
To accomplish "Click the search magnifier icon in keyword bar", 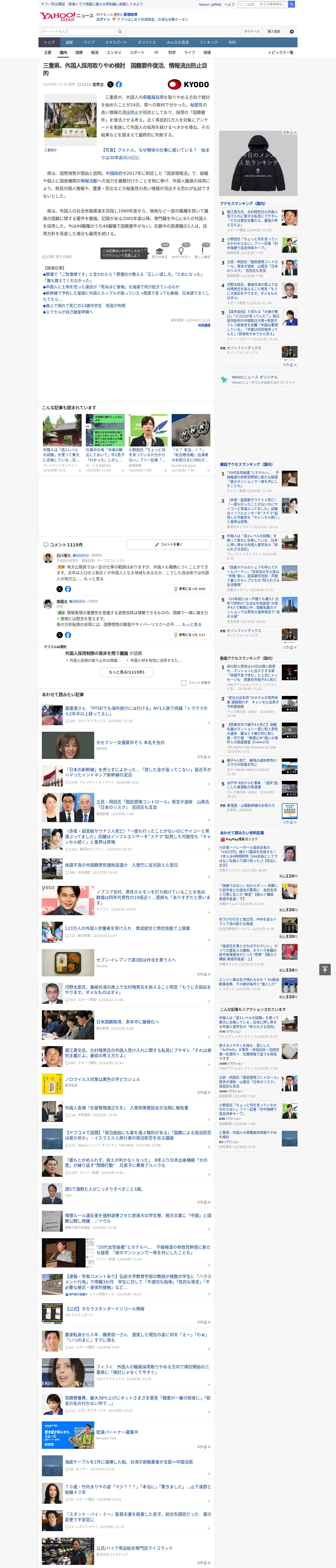I will (120, 32).
